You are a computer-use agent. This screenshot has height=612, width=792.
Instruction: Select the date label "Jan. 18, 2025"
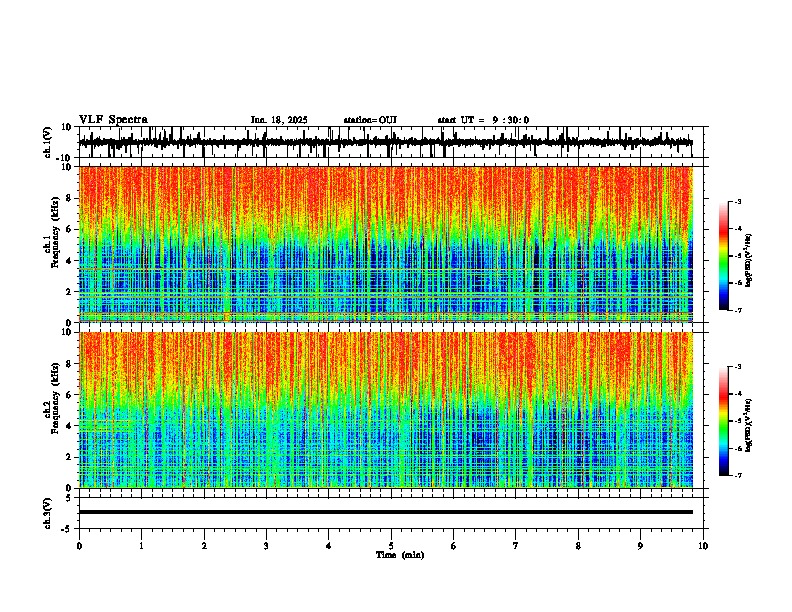point(279,120)
